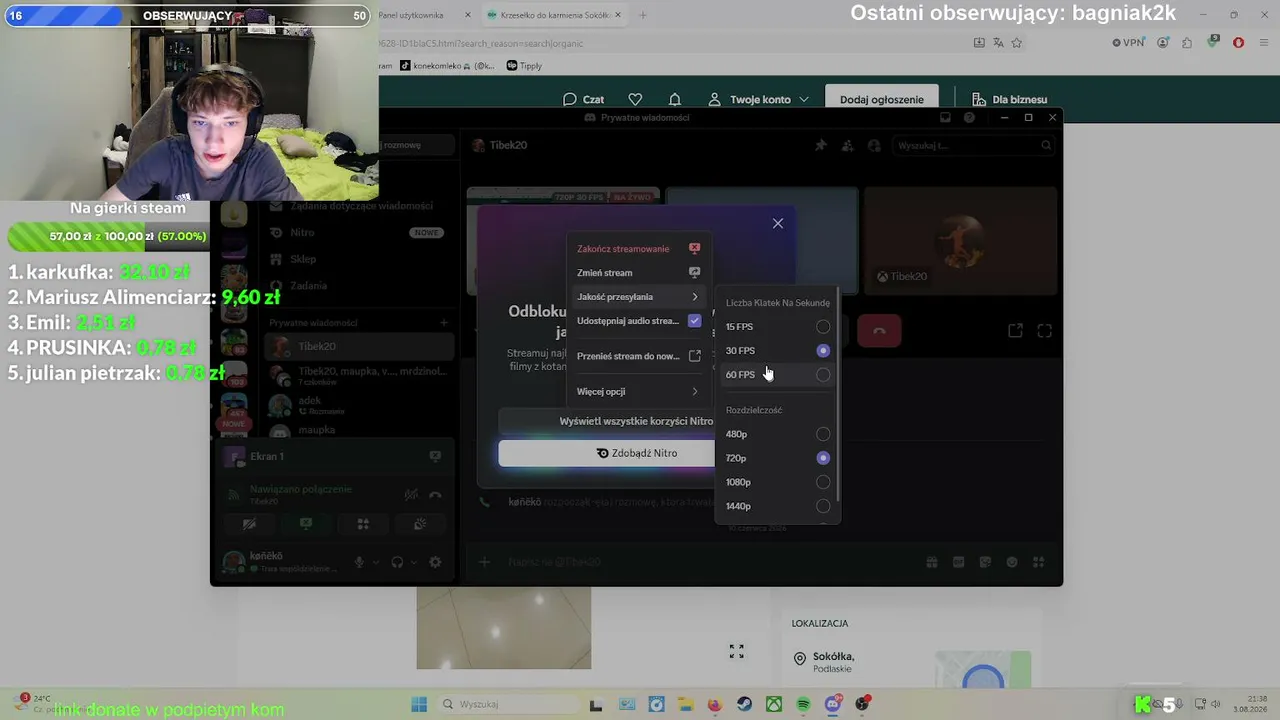Mute the microphone in Discord user panel
This screenshot has width=1280, height=720.
pos(359,562)
